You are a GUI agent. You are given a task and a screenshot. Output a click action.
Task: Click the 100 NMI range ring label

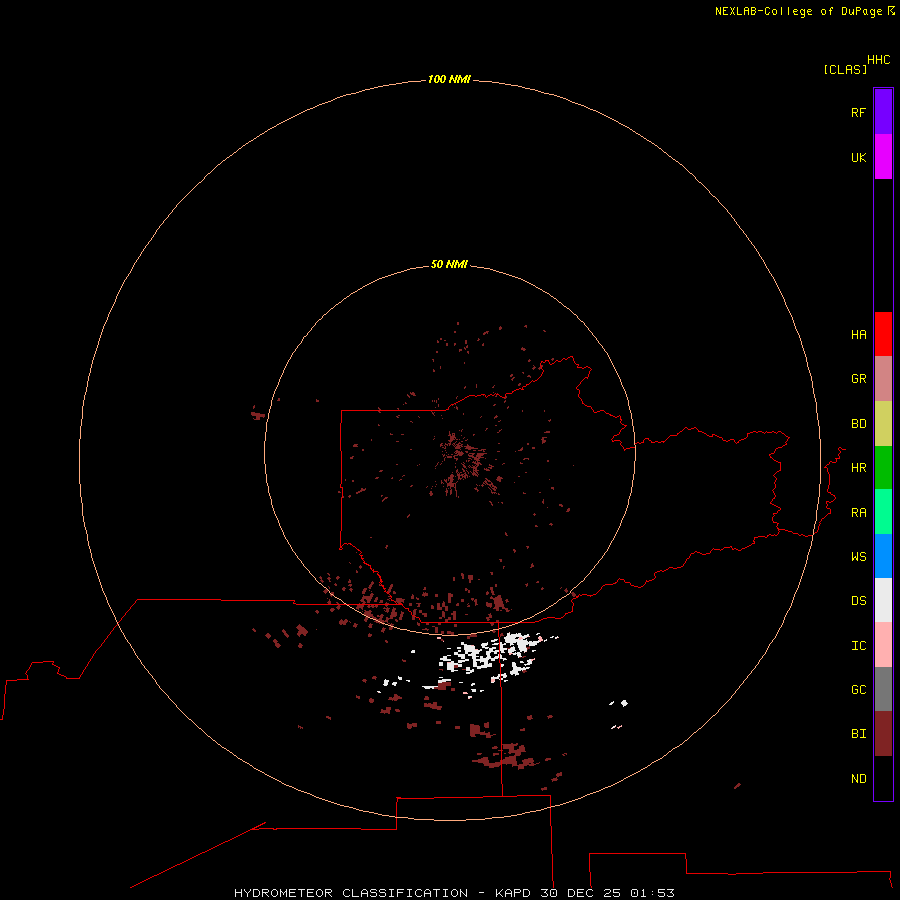[449, 79]
